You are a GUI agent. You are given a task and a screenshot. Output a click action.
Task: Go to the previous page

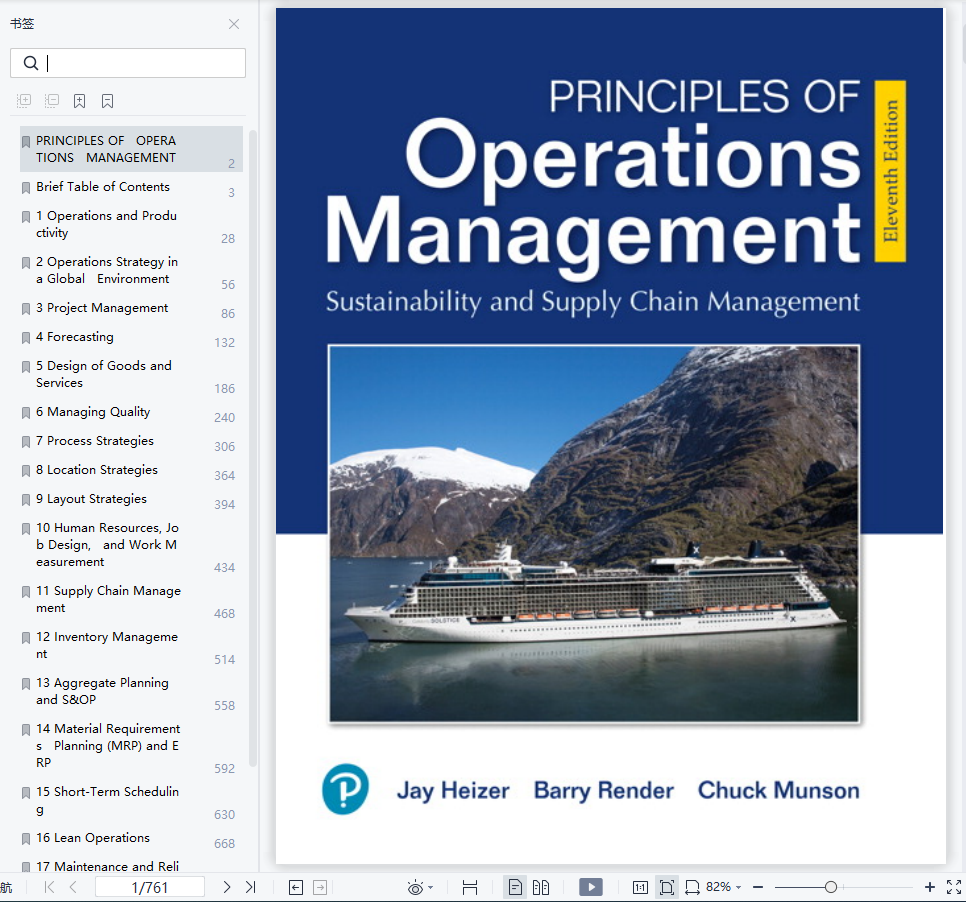point(73,887)
